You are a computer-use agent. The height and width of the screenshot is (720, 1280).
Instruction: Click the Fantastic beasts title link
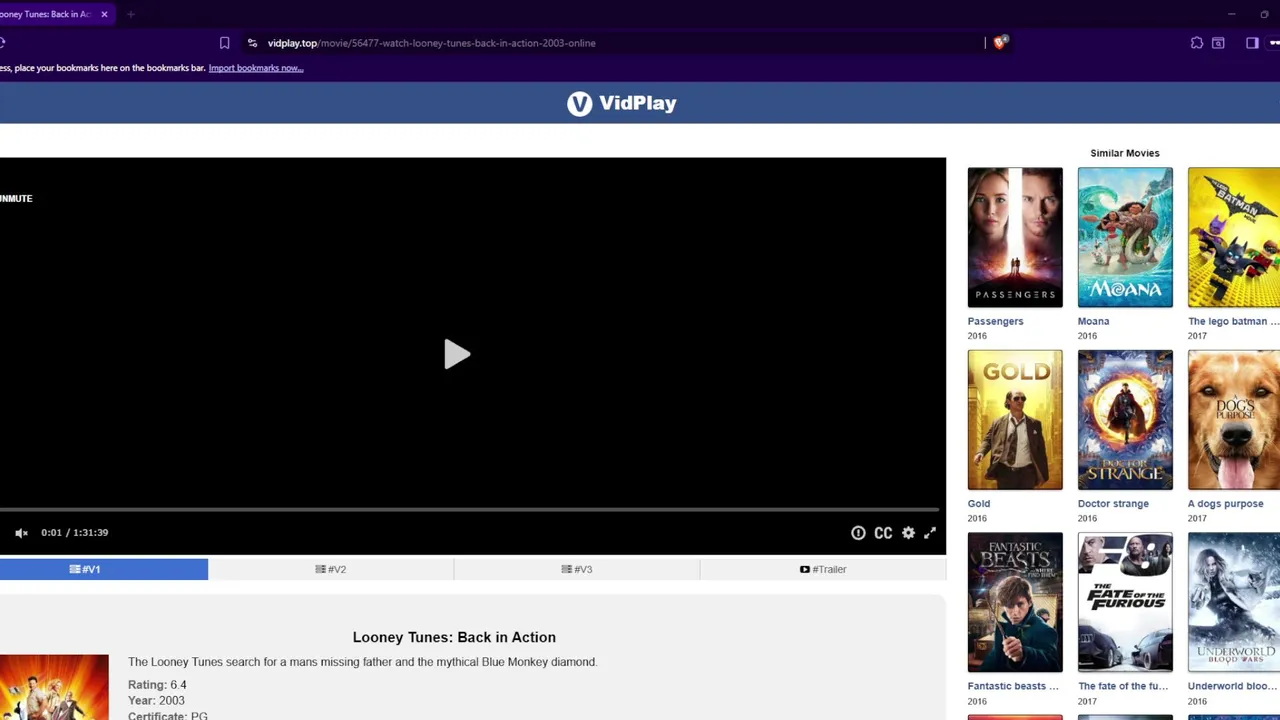tap(1013, 686)
